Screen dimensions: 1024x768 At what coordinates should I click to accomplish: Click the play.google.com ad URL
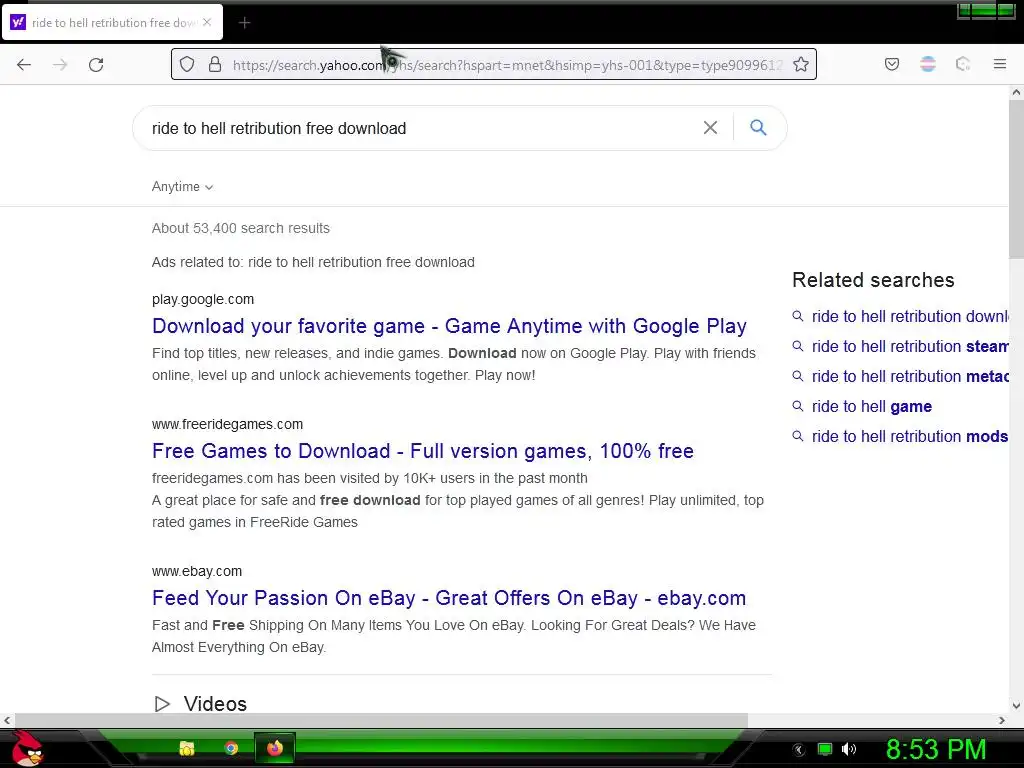pos(203,299)
